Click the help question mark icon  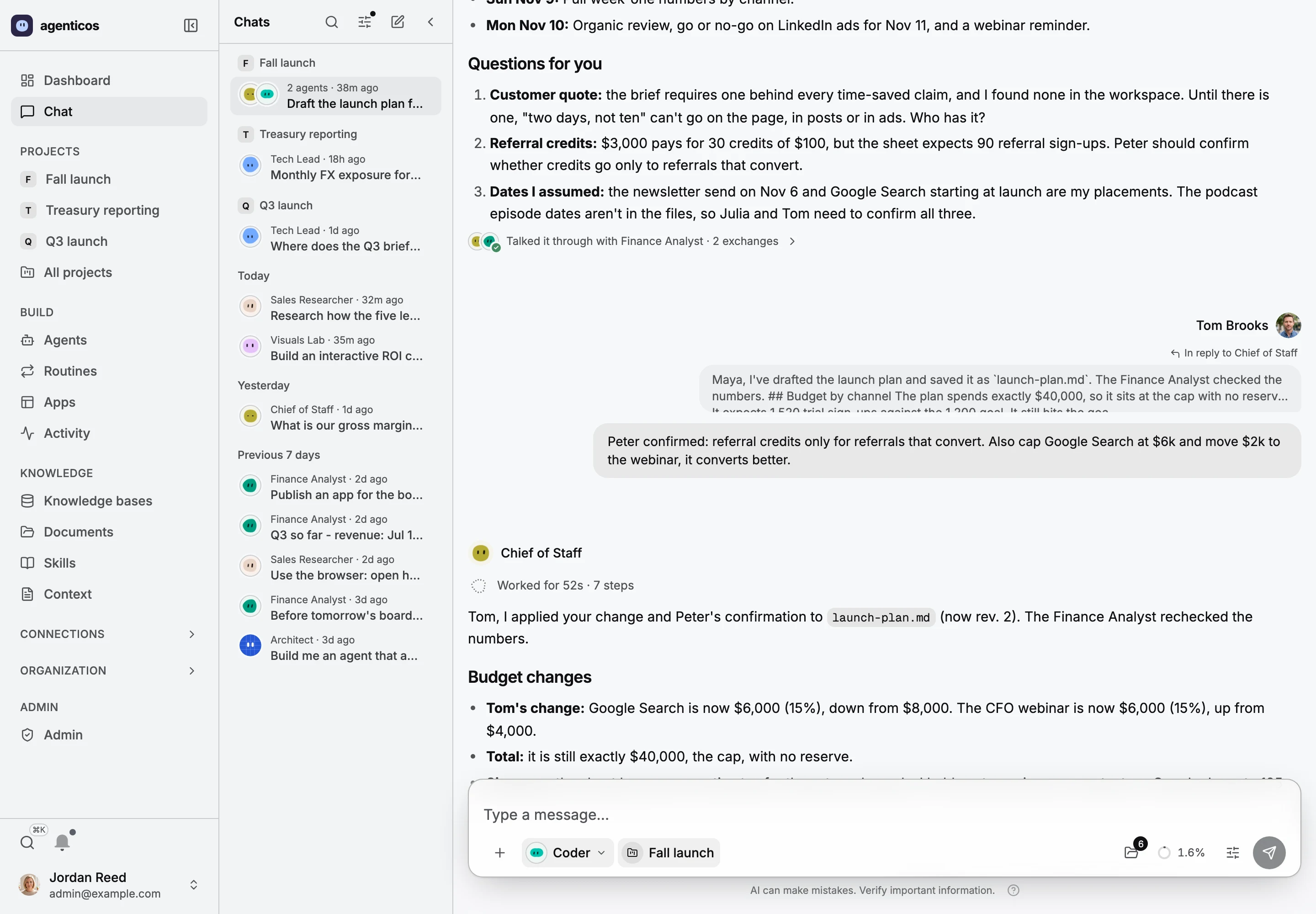tap(1013, 890)
